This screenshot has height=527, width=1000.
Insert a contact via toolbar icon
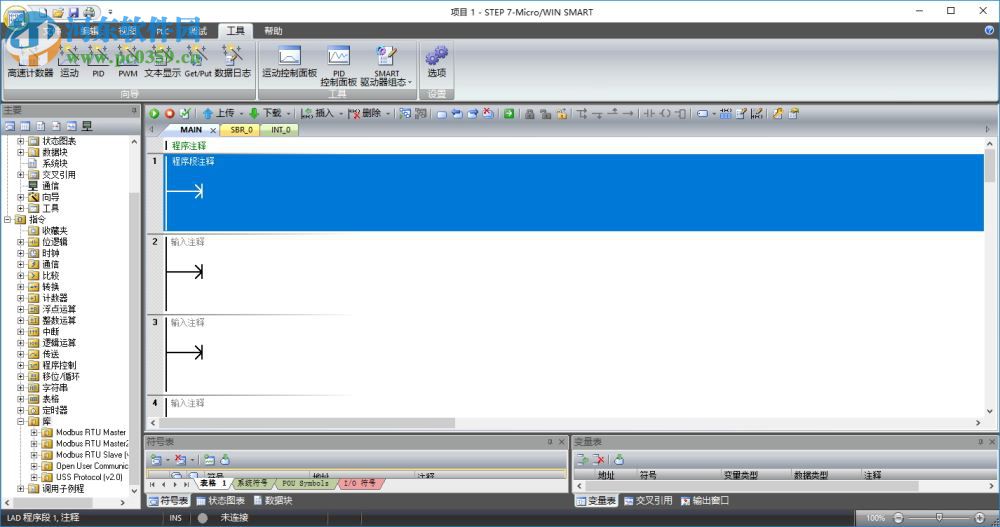pos(649,114)
